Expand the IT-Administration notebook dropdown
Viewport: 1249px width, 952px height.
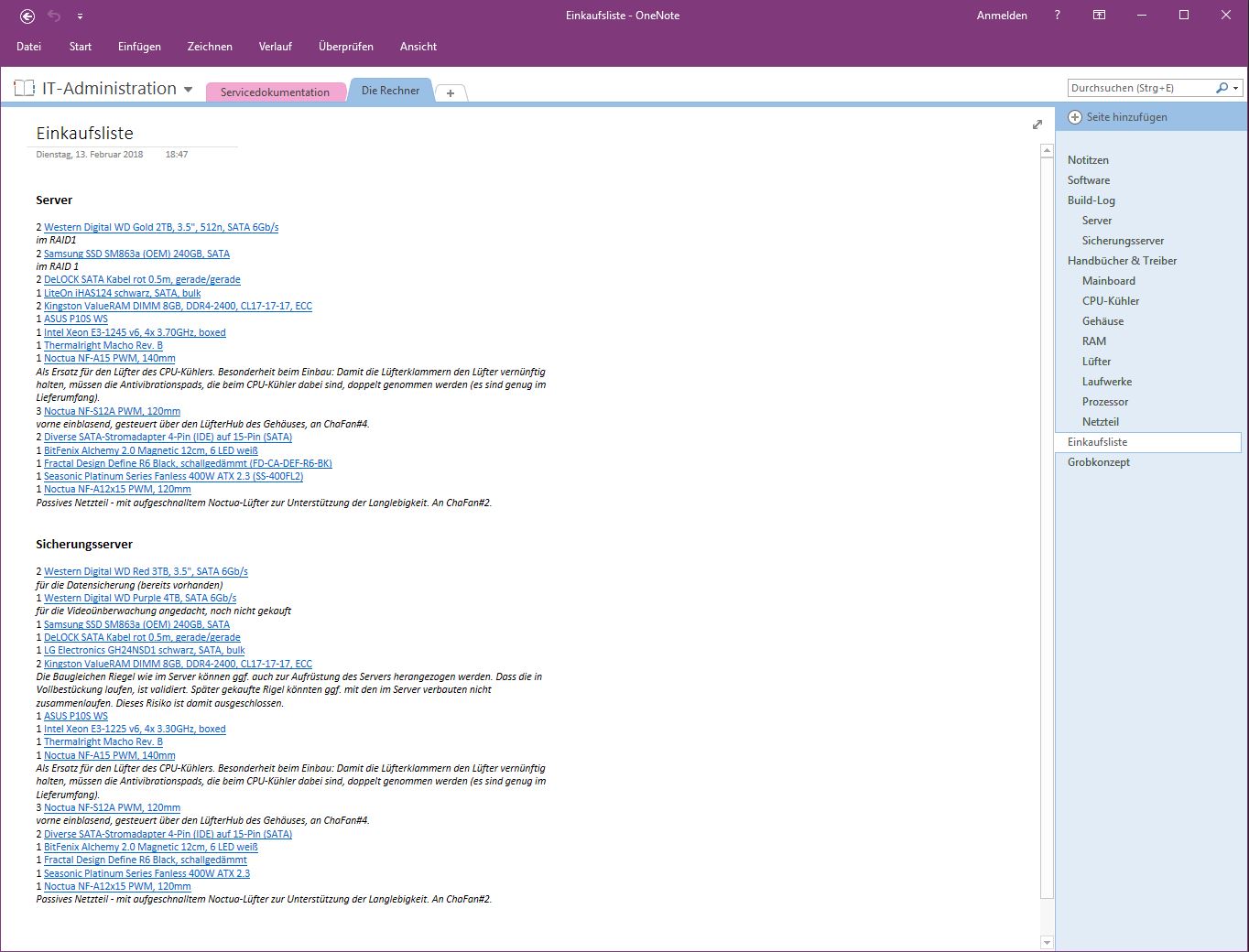pos(188,90)
